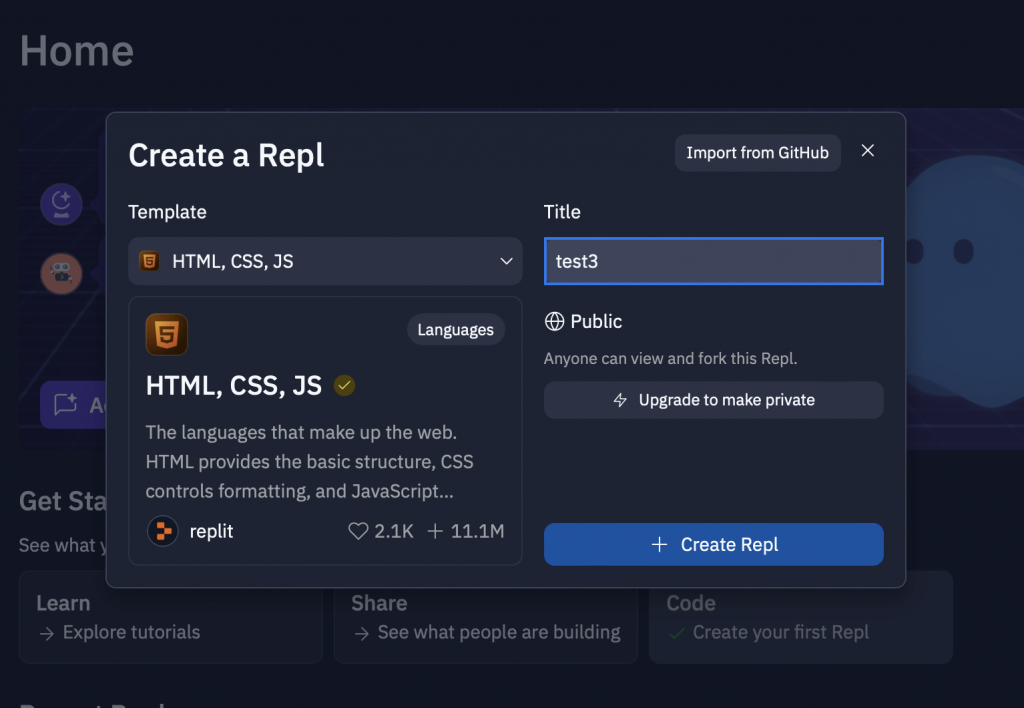Click the Title field label
Image resolution: width=1024 pixels, height=708 pixels.
pyautogui.click(x=562, y=212)
